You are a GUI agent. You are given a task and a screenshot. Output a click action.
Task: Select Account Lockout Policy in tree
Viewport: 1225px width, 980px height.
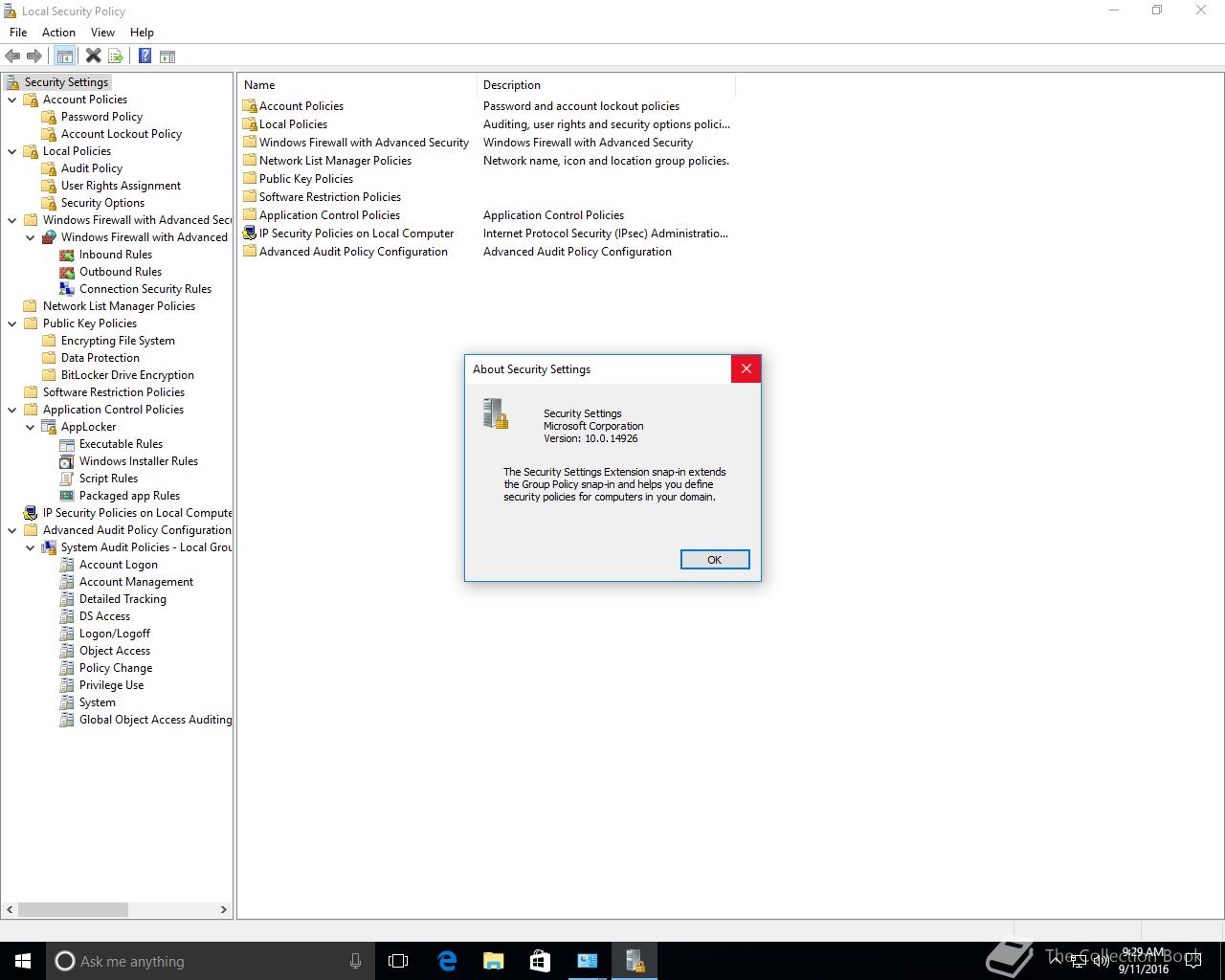[x=122, y=134]
